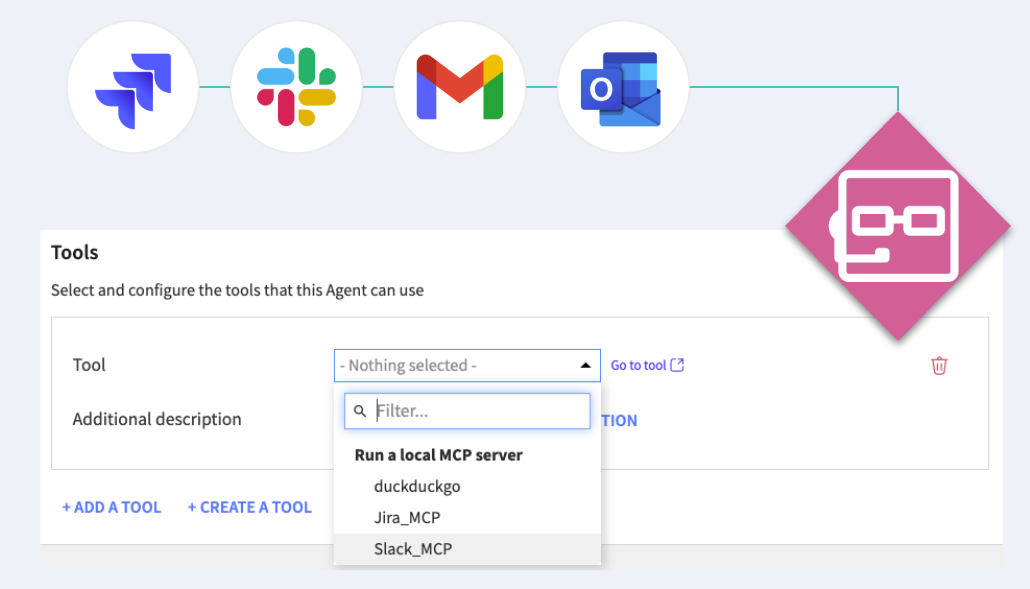
Task: Click the partially hidden button ending in TION
Action: tap(619, 421)
